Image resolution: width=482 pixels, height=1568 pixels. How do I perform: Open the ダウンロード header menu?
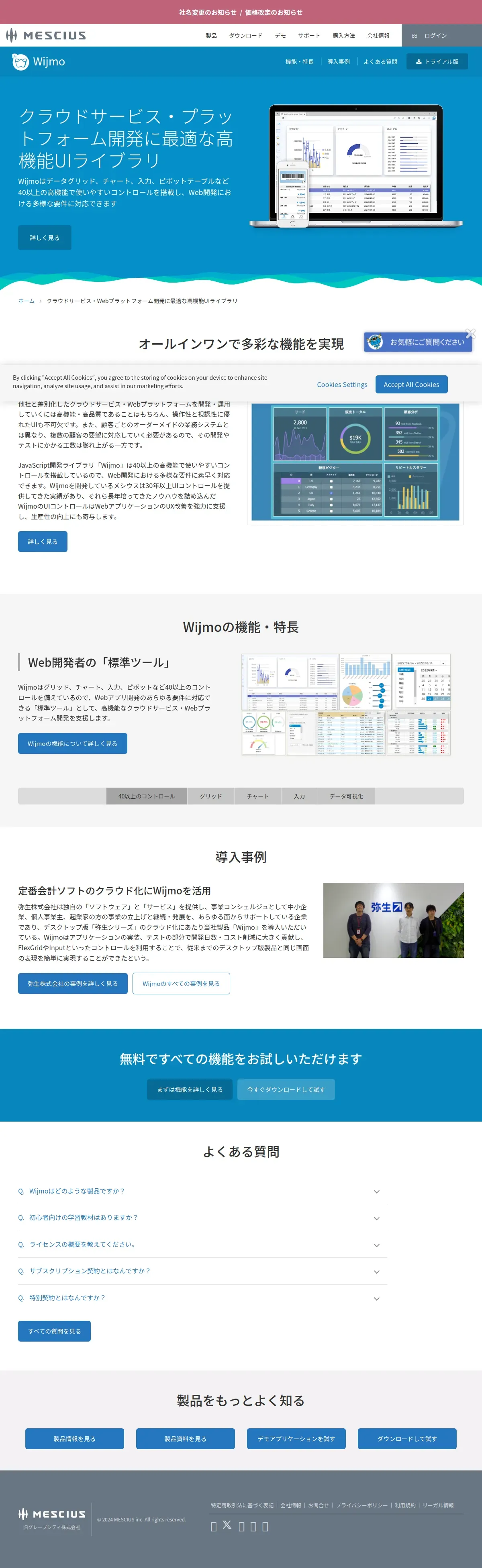coord(245,36)
